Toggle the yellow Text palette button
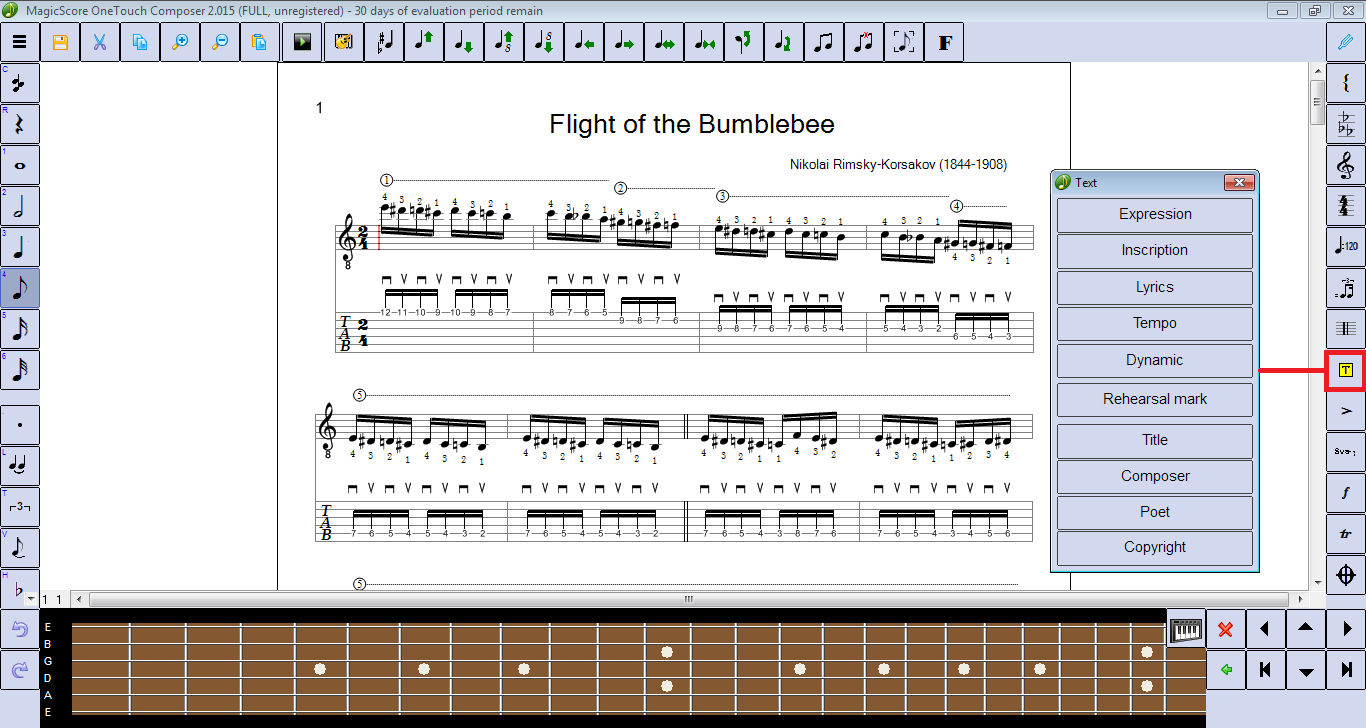Viewport: 1366px width, 728px height. (1346, 370)
